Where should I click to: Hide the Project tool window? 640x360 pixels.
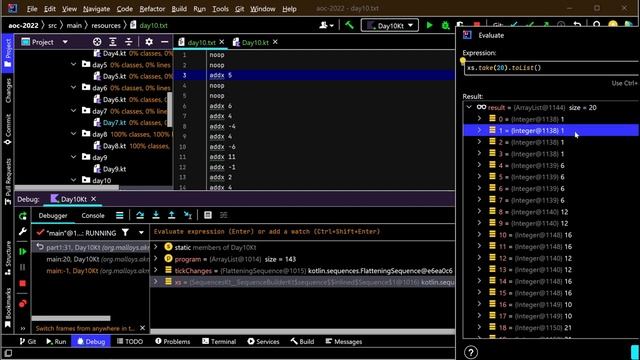click(164, 42)
